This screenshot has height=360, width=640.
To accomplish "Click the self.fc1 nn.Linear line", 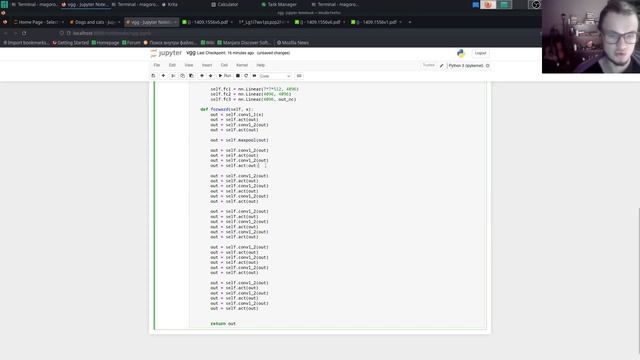I will pyautogui.click(x=254, y=89).
